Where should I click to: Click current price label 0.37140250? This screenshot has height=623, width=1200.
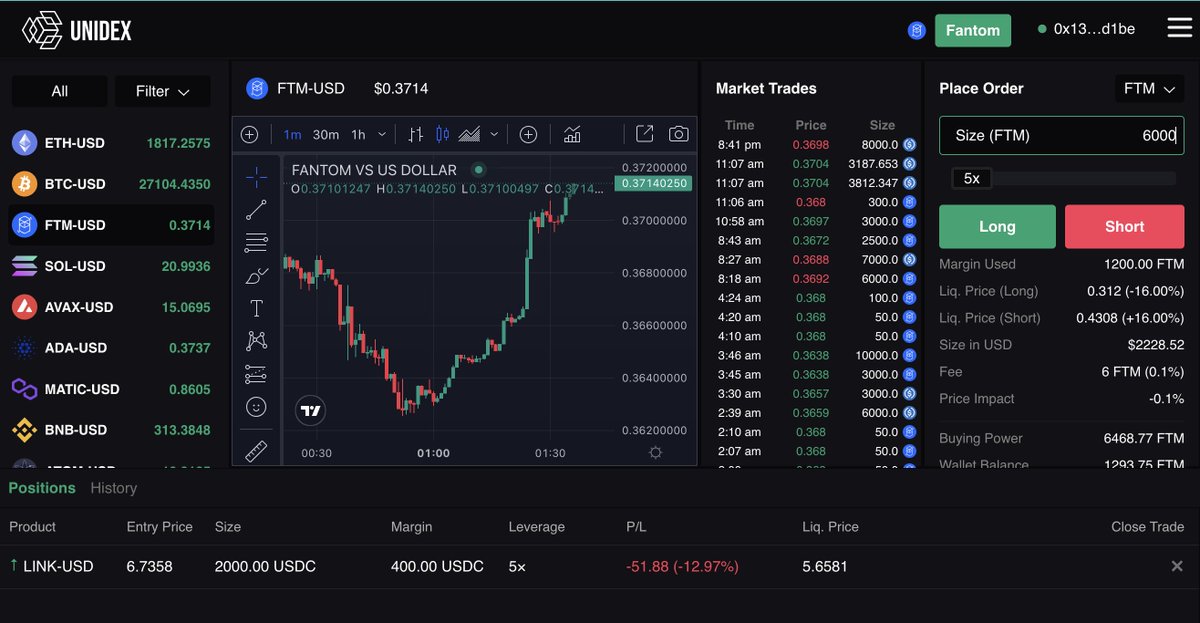tap(655, 183)
